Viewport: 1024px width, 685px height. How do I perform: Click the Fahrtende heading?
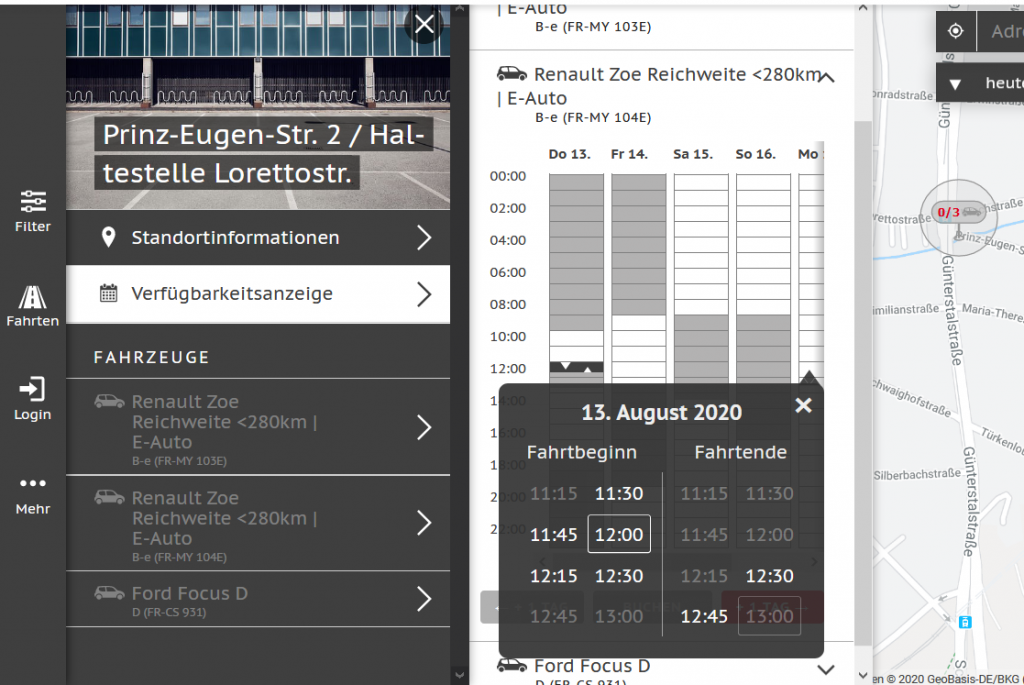741,452
